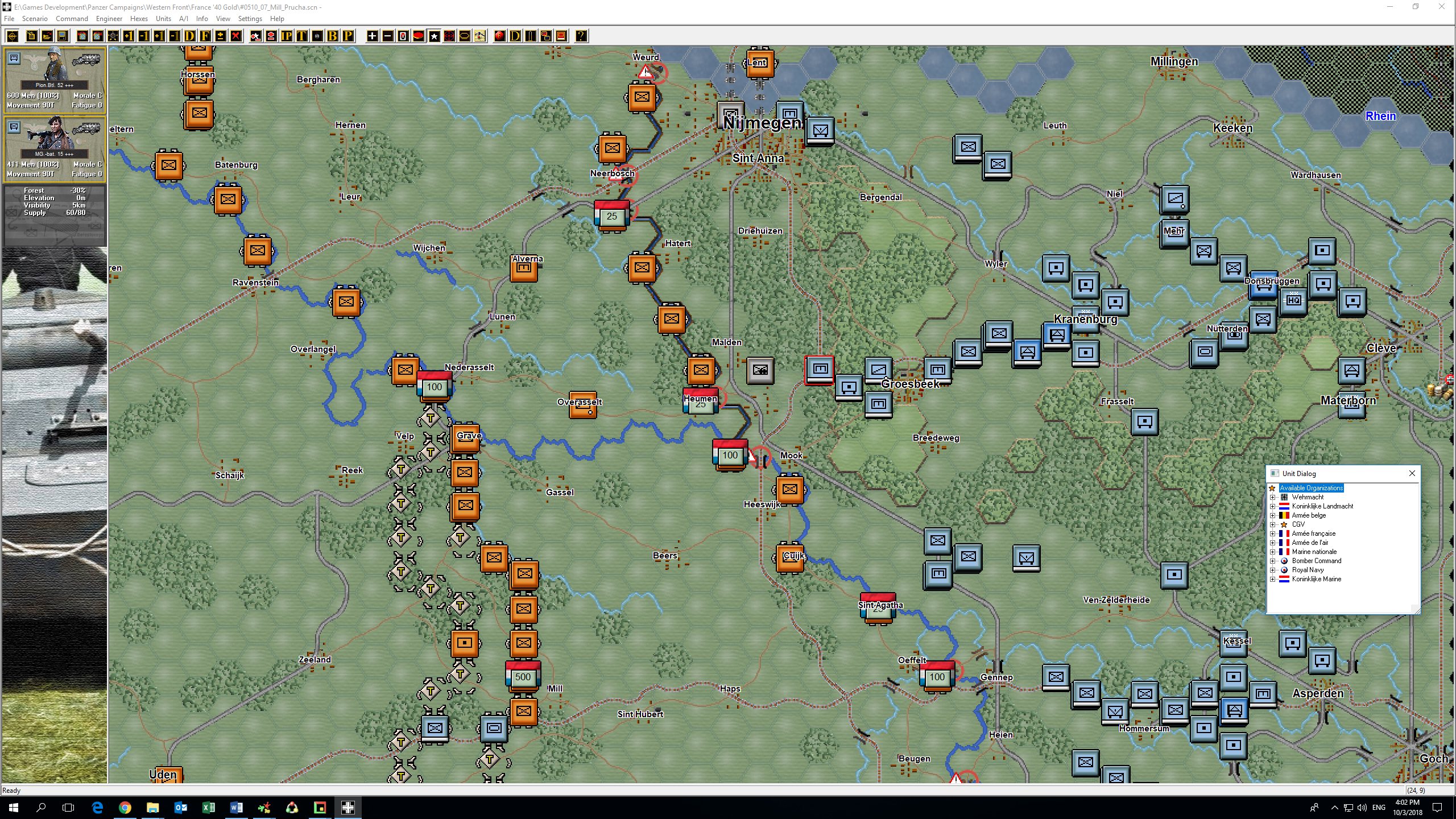1456x819 pixels.
Task: Open the Command menu
Action: point(72,19)
